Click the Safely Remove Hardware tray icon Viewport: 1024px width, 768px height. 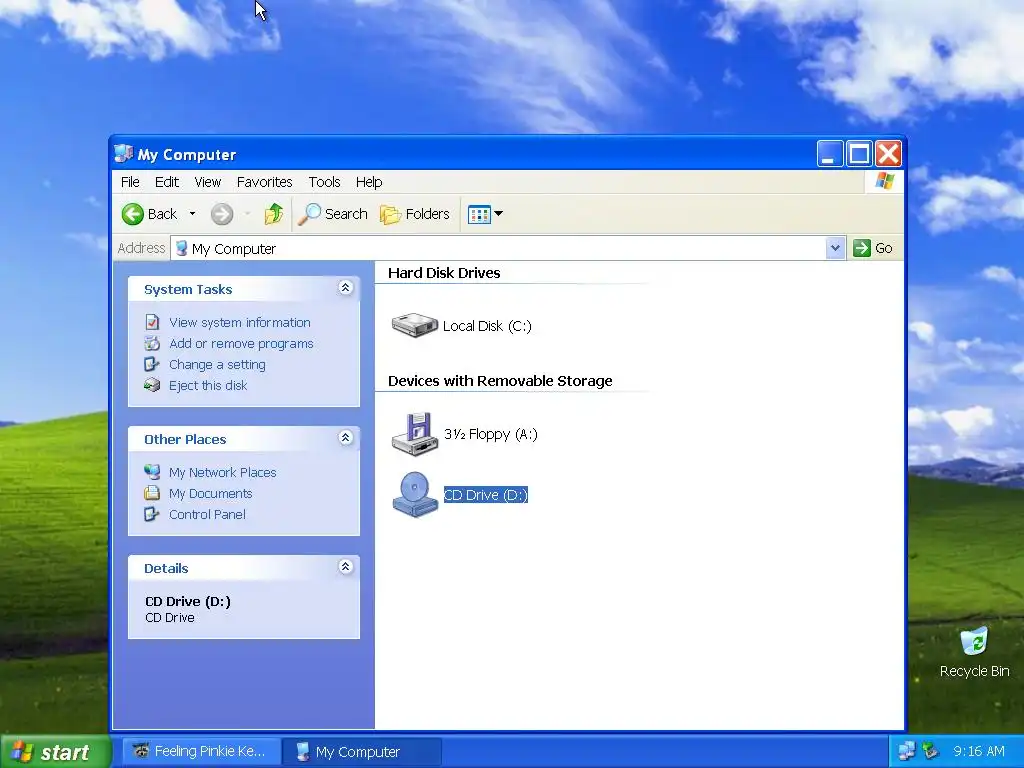tap(931, 751)
